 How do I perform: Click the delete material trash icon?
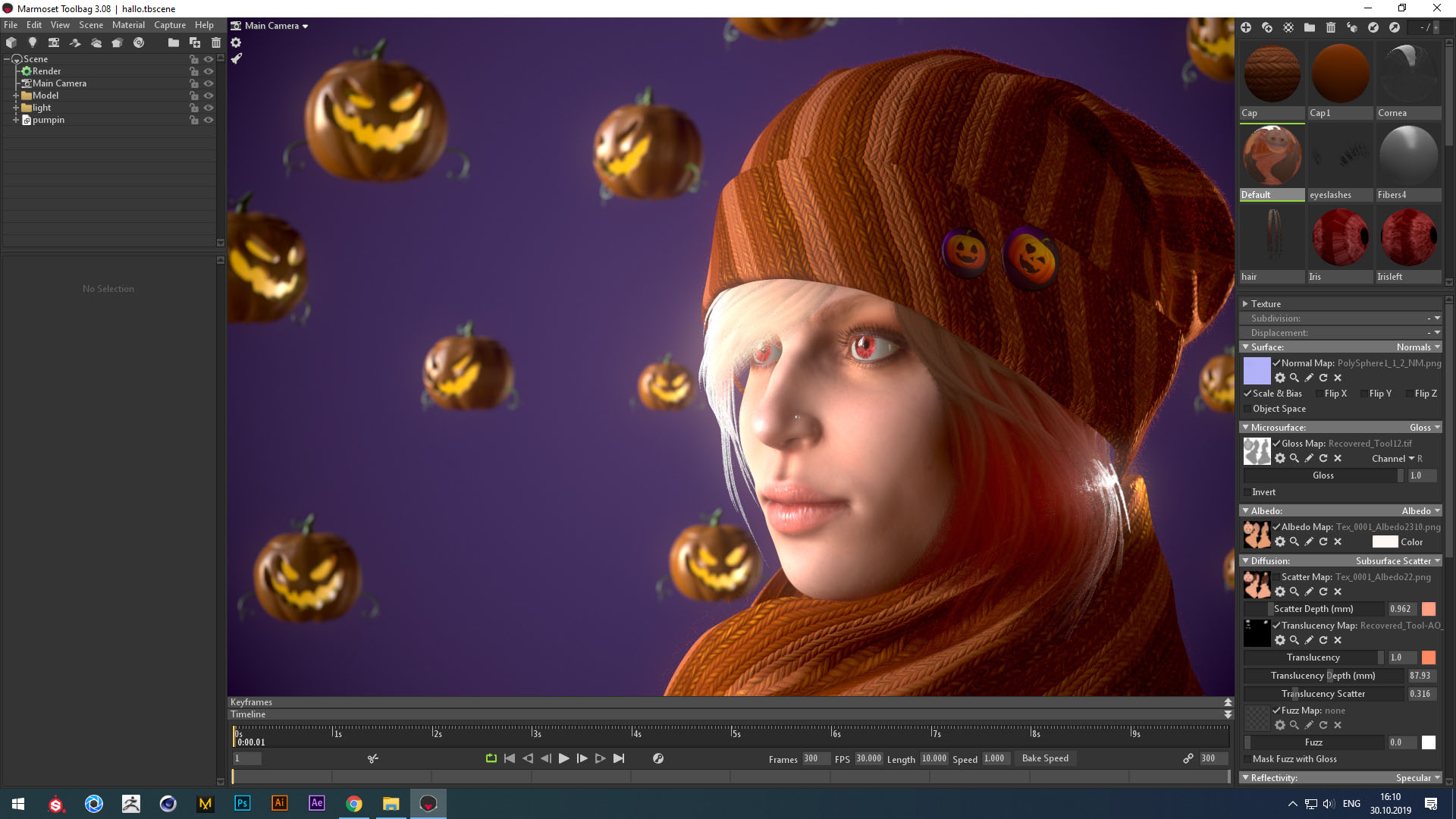coord(1331,27)
